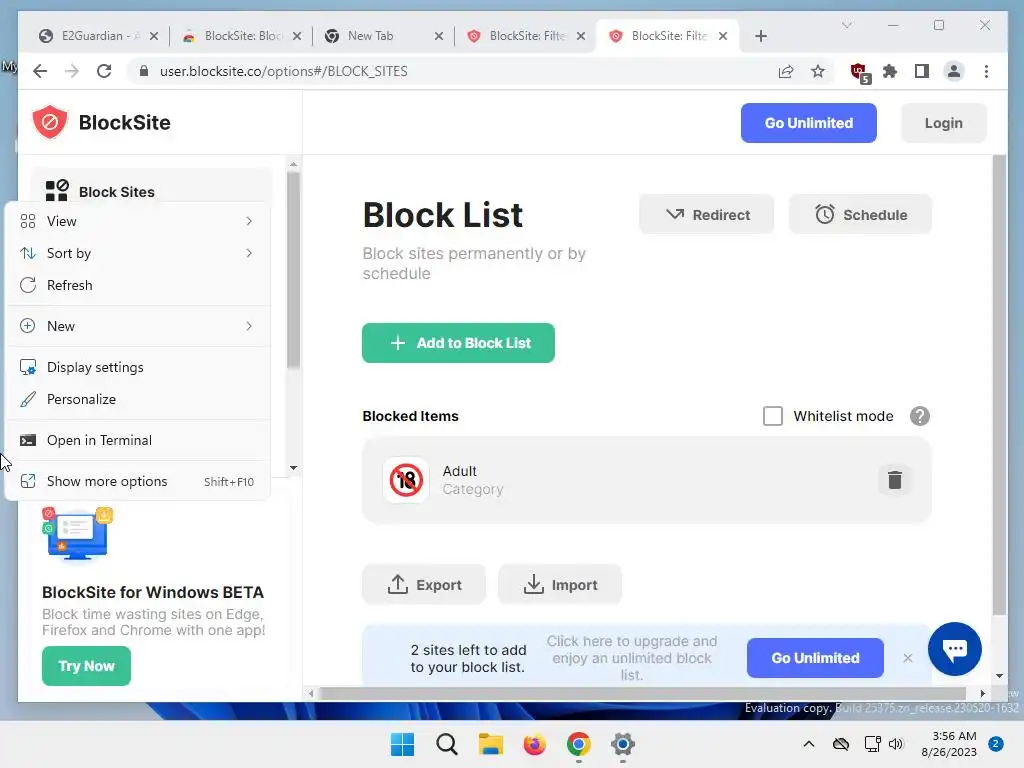This screenshot has width=1024, height=768.
Task: Go back to previous page
Action: pyautogui.click(x=40, y=71)
